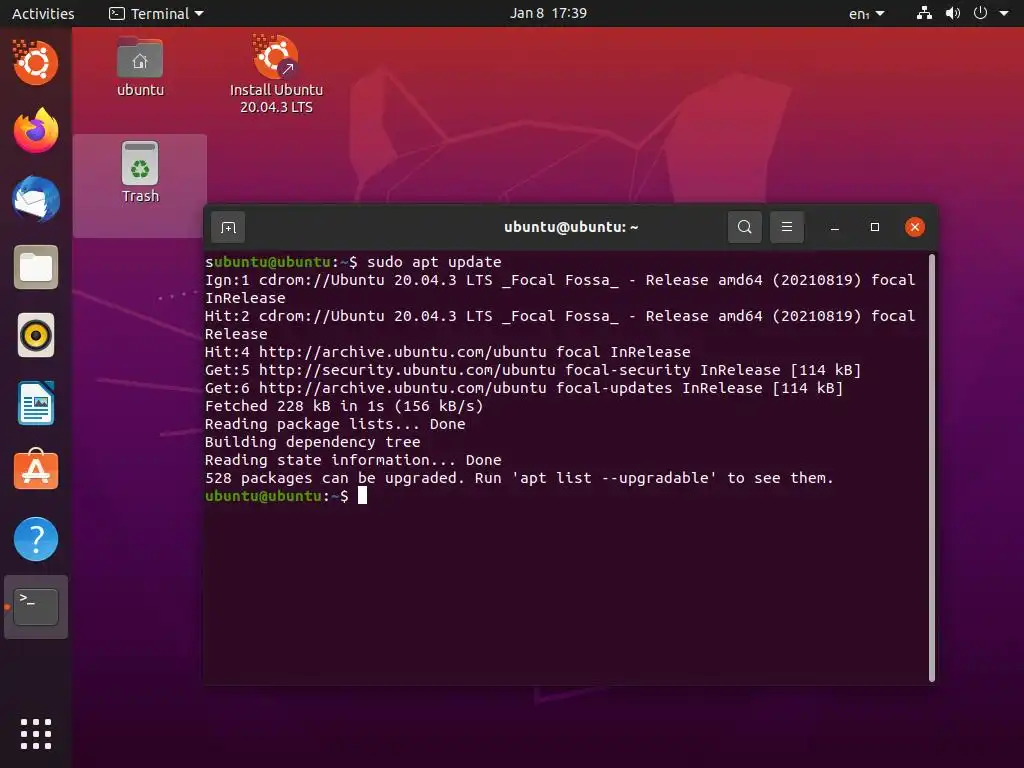Launch Rhythmbox music player
1024x768 pixels.
point(36,335)
